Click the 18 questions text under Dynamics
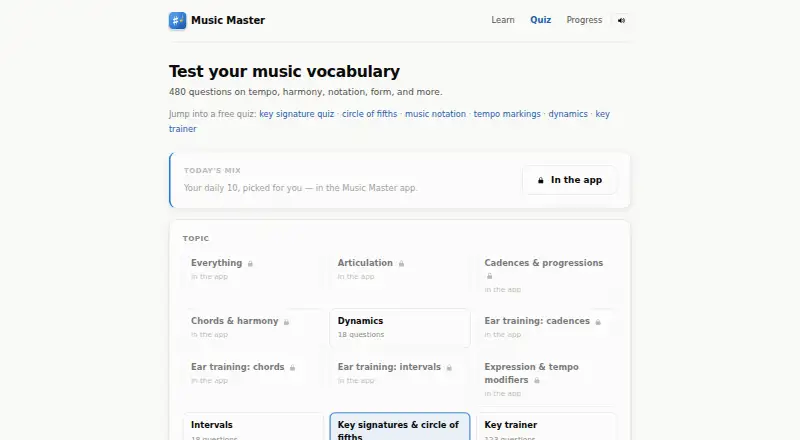Viewport: 800px width, 440px height. 361,335
